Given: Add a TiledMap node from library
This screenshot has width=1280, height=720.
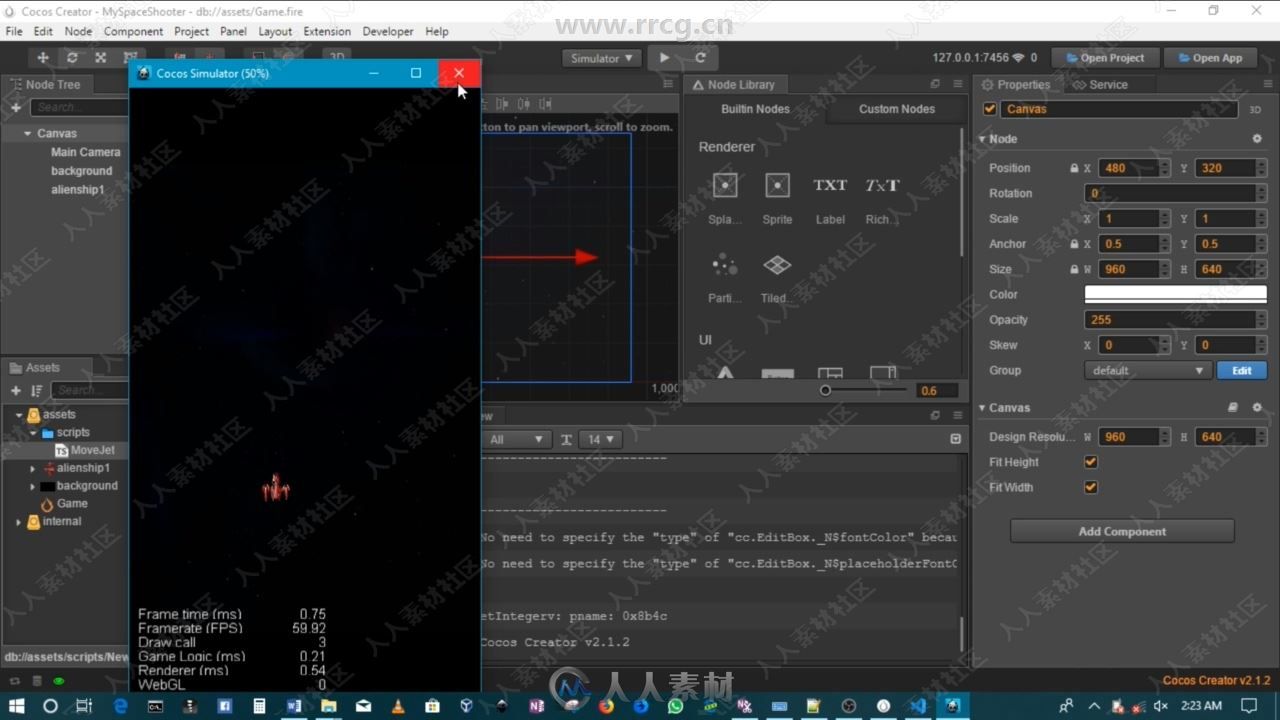Looking at the screenshot, I should (x=777, y=277).
